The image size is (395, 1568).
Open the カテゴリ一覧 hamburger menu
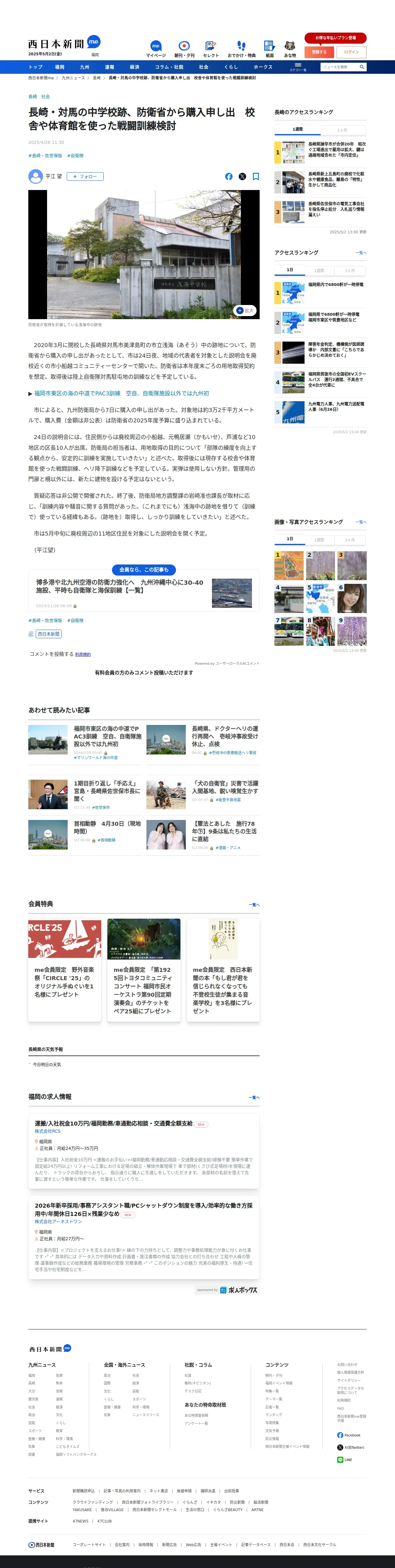pyautogui.click(x=297, y=67)
